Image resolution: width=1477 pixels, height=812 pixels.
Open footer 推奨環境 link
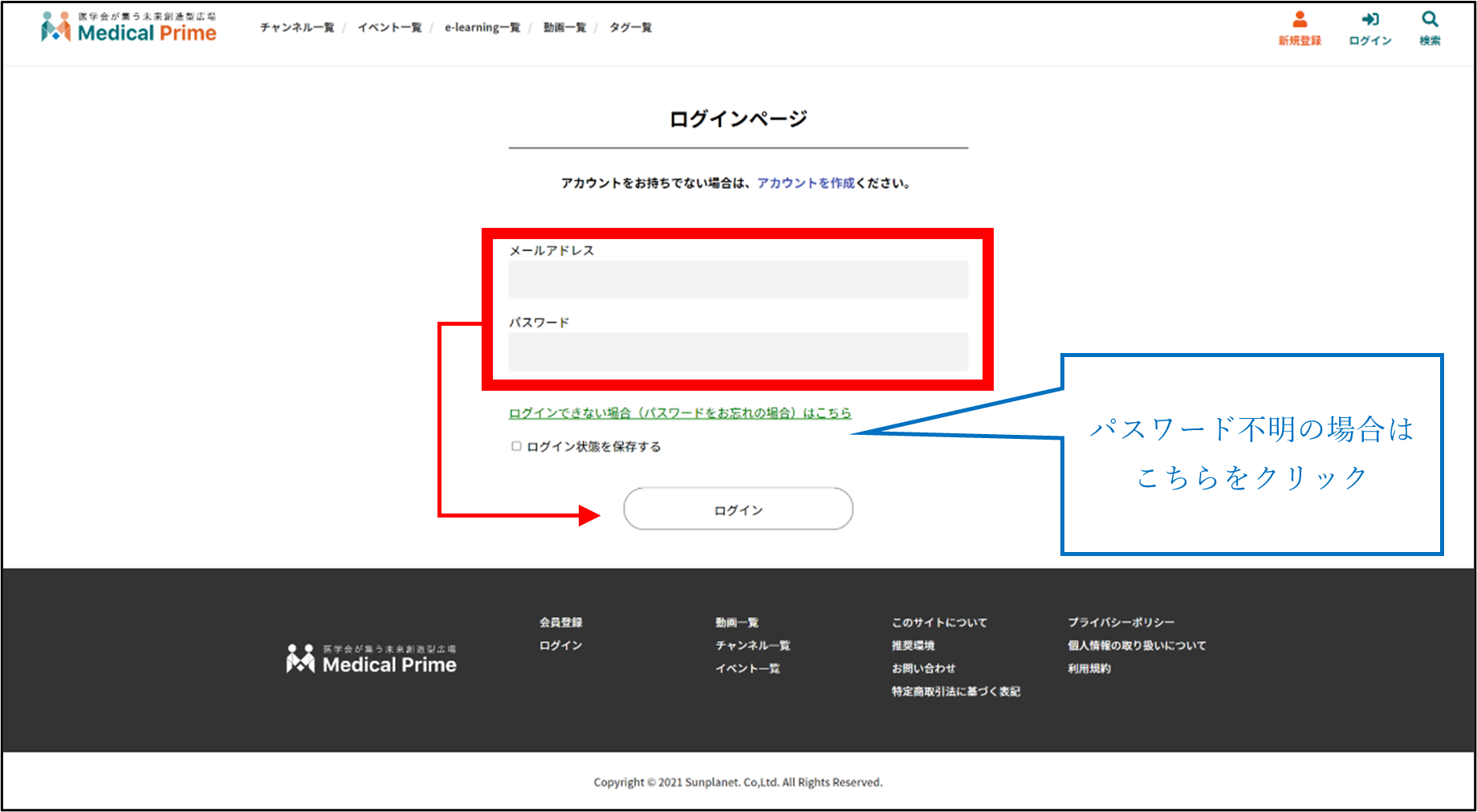coord(913,645)
